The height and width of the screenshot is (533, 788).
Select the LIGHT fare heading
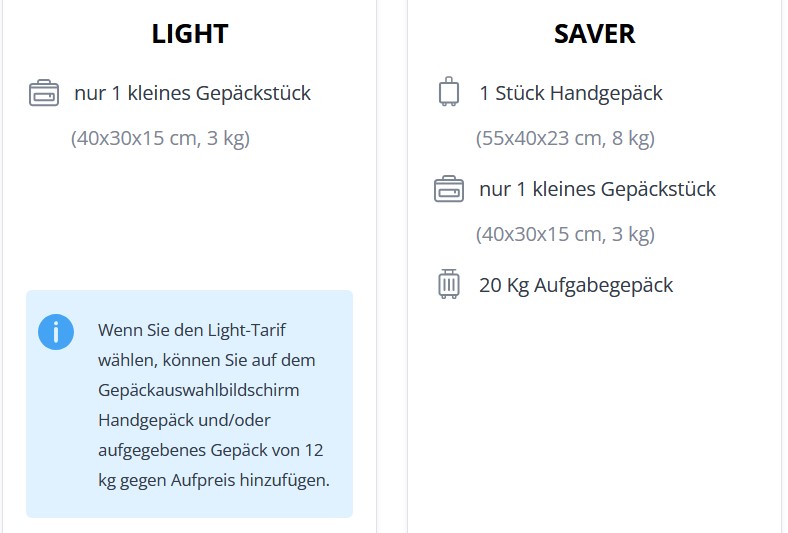click(x=190, y=34)
